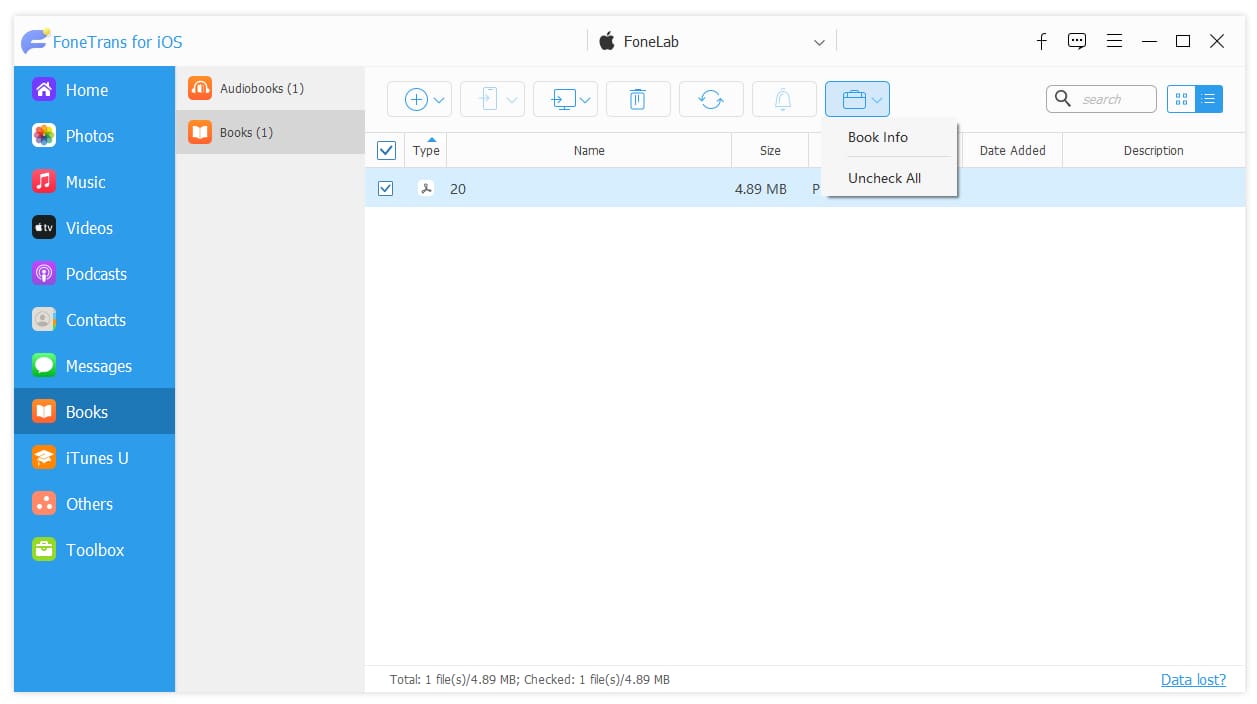
Task: Open the Facebook icon in title bar
Action: 1041,41
